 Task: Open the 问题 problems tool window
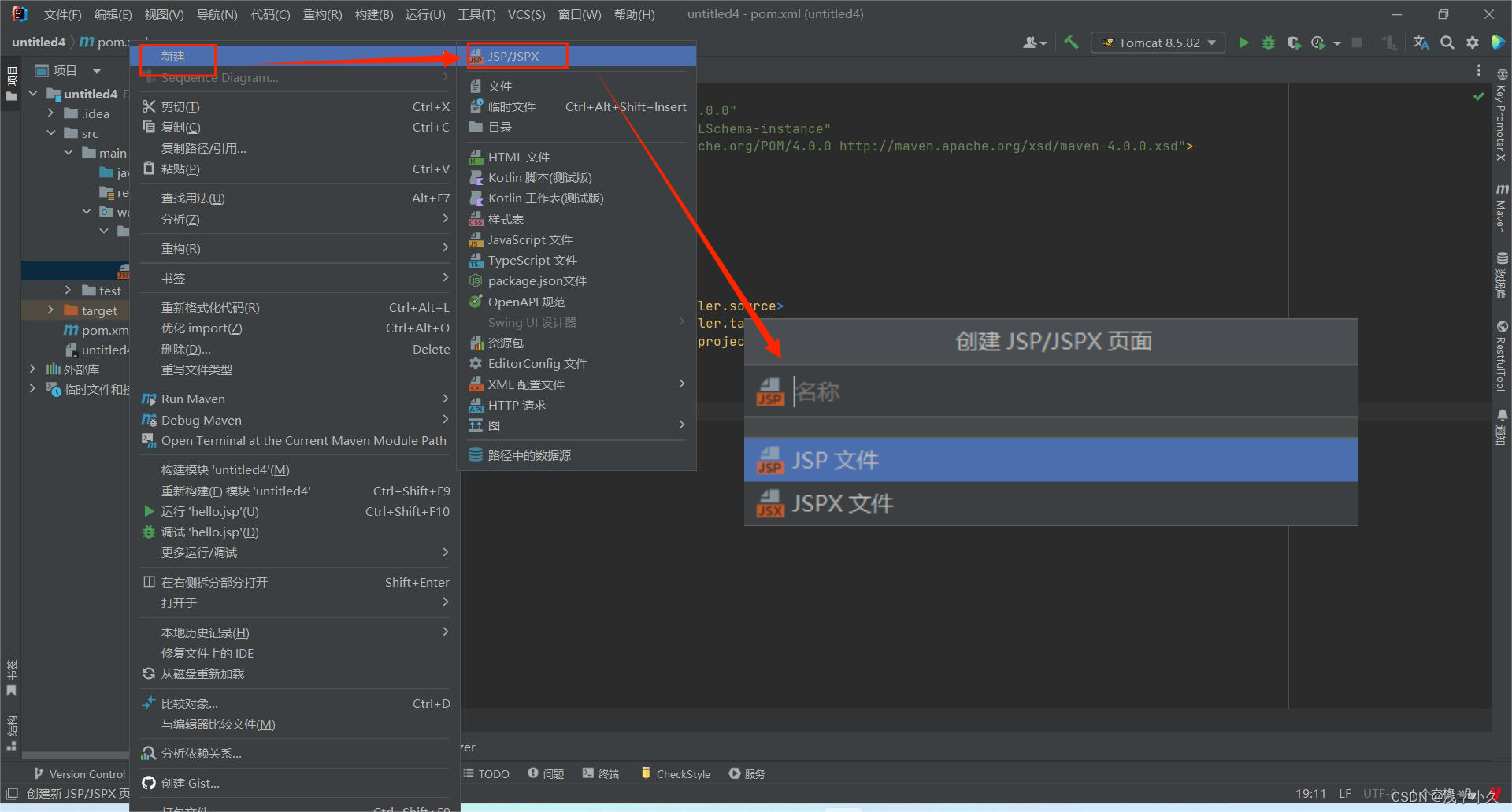[546, 774]
